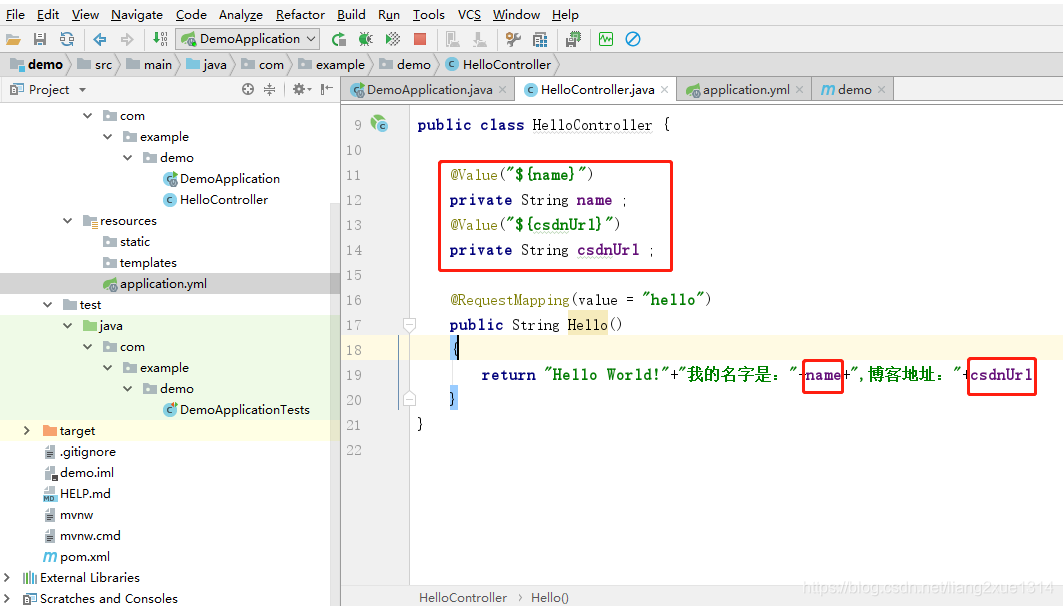The height and width of the screenshot is (606, 1063).
Task: Switch to the DemoApplication.java tab
Action: tap(429, 89)
